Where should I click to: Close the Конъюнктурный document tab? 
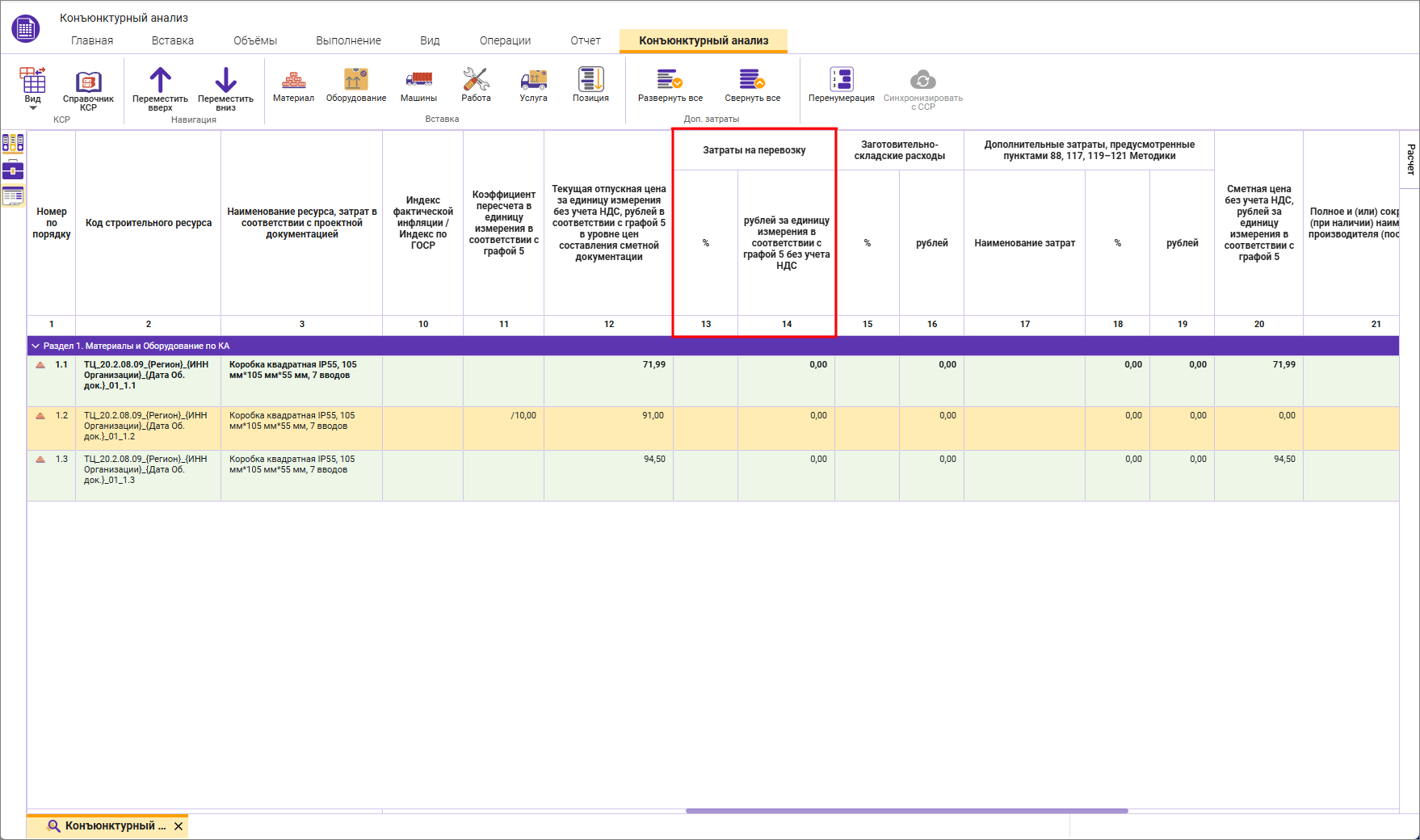pyautogui.click(x=179, y=826)
